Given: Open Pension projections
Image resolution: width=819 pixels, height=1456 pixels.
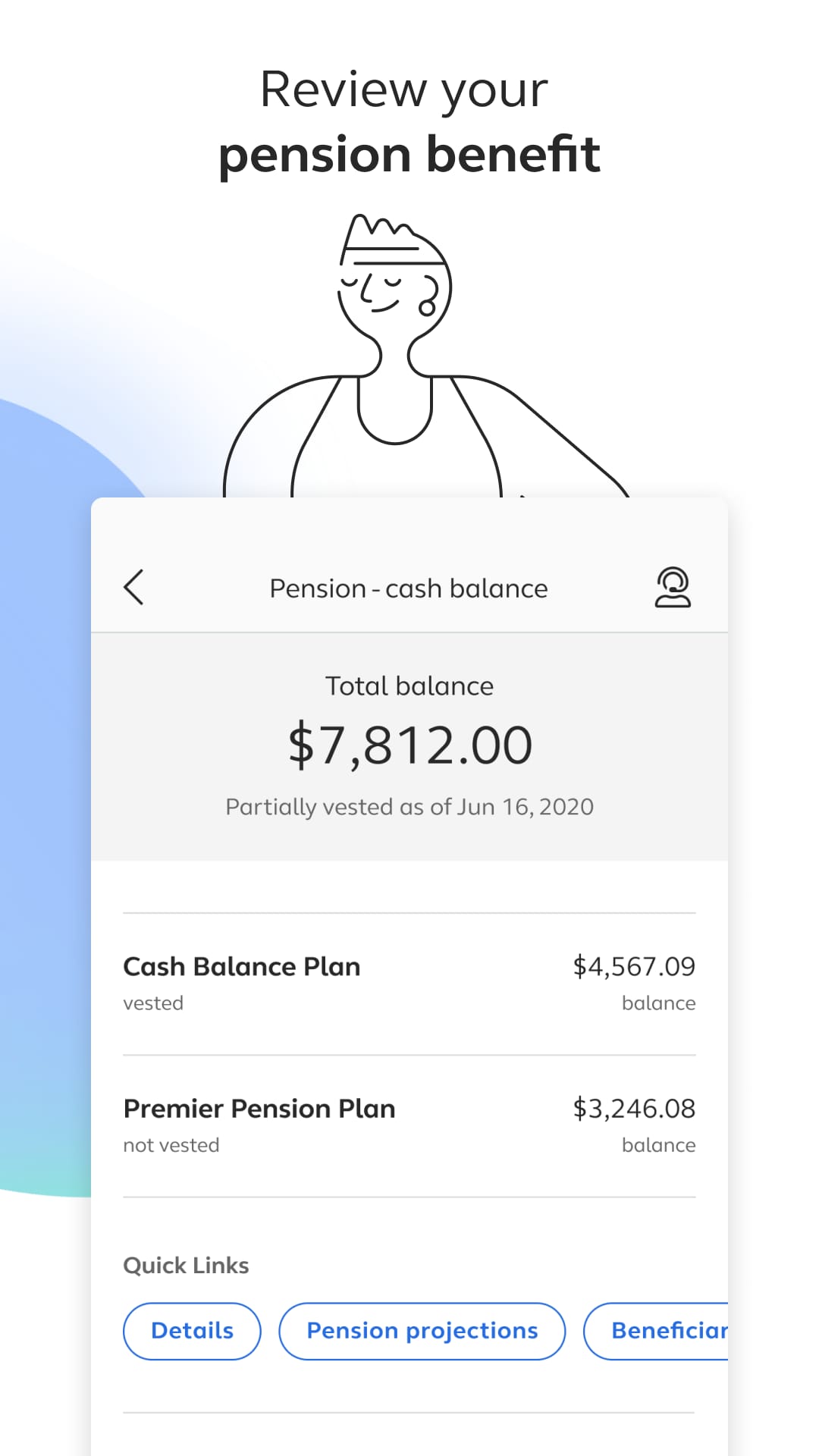Looking at the screenshot, I should [422, 1331].
